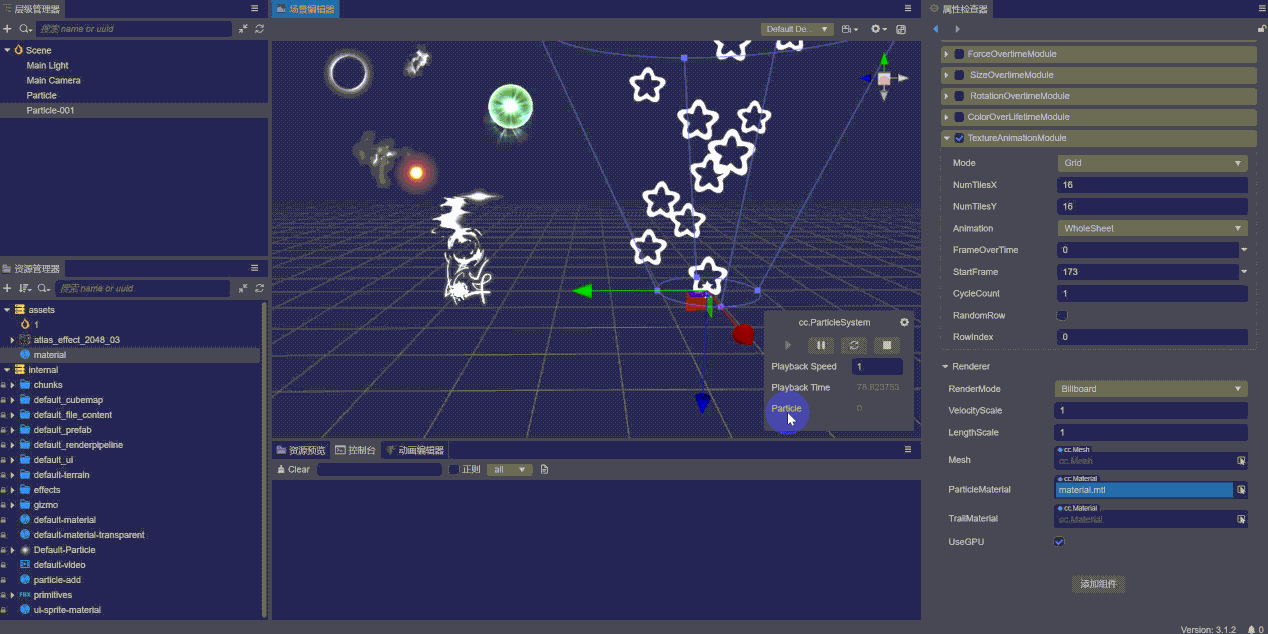Collapse all nodes in hierarchy panel
This screenshot has height=634, width=1268.
point(243,29)
